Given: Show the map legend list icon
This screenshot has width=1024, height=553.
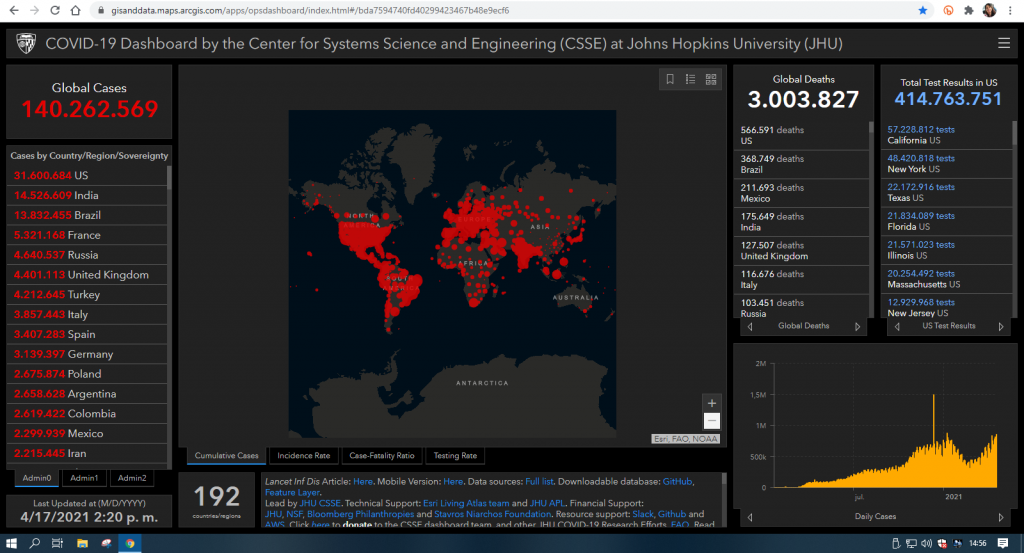Looking at the screenshot, I should 690,79.
